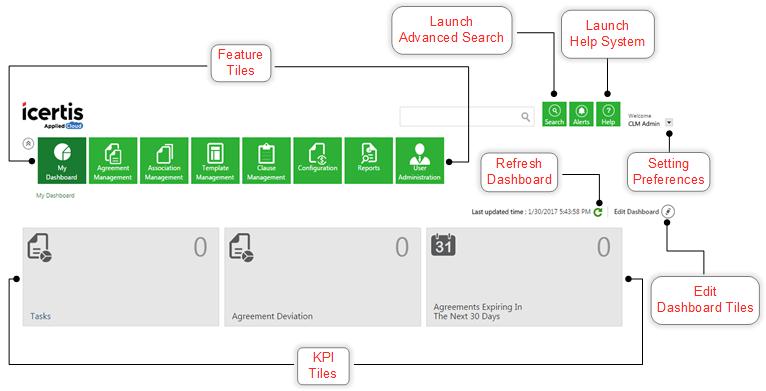Open the Alerts bell button

(x=581, y=114)
